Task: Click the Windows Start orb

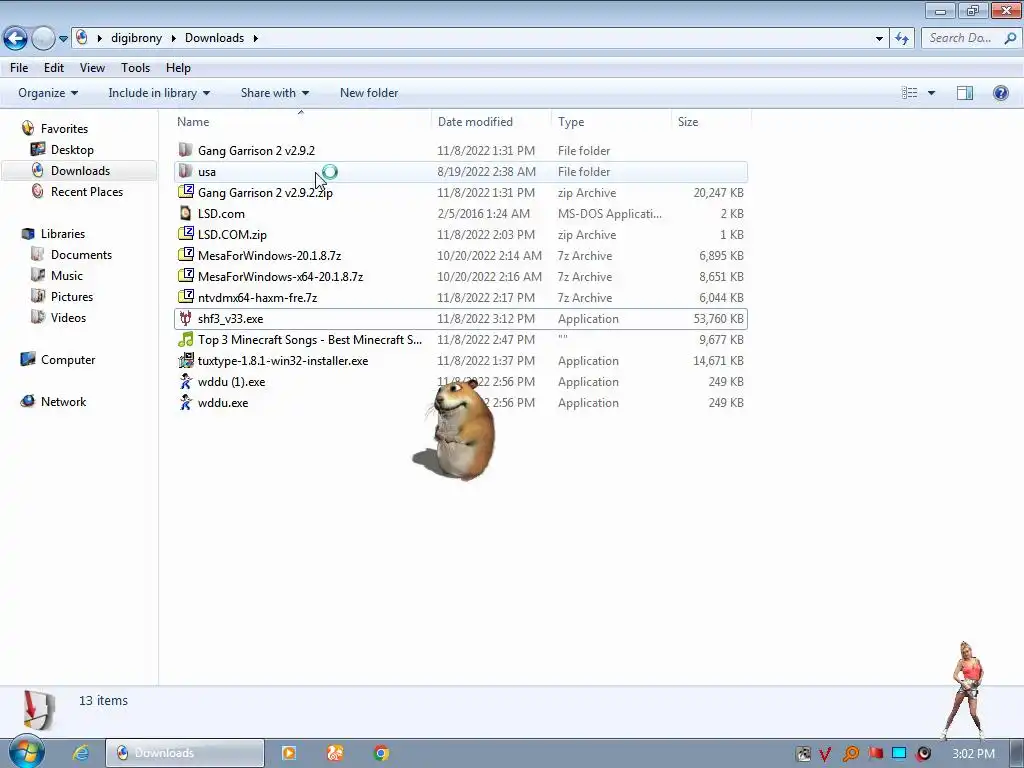Action: [27, 752]
